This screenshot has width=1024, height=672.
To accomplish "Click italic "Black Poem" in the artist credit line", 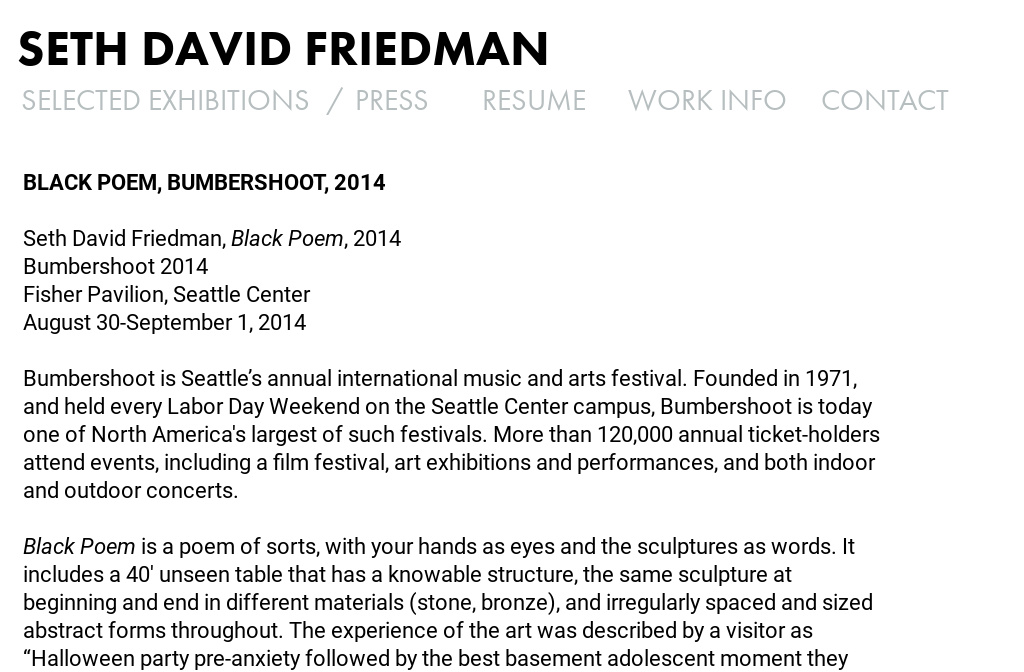I will pyautogui.click(x=287, y=239).
